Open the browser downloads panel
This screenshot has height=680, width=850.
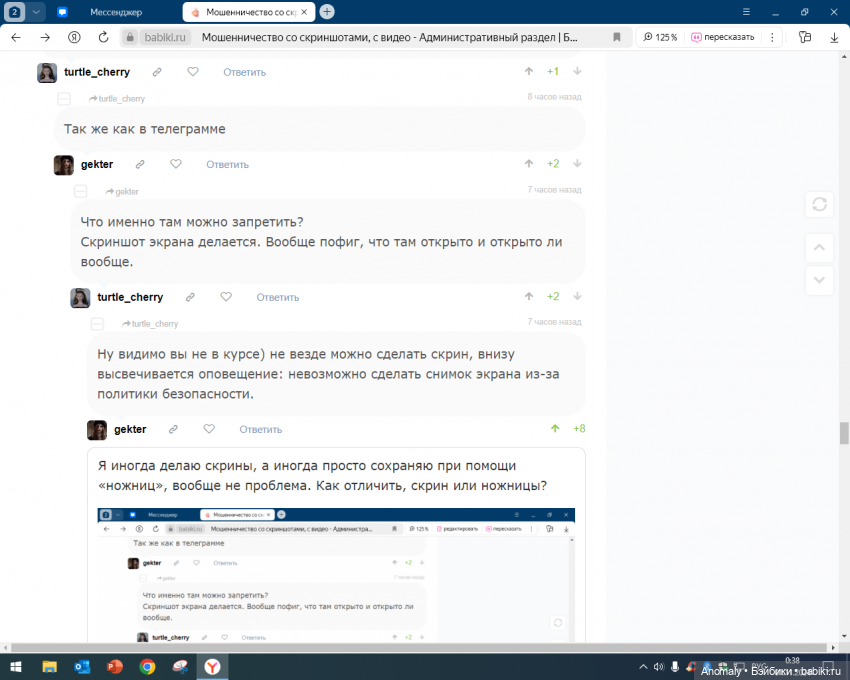point(834,37)
